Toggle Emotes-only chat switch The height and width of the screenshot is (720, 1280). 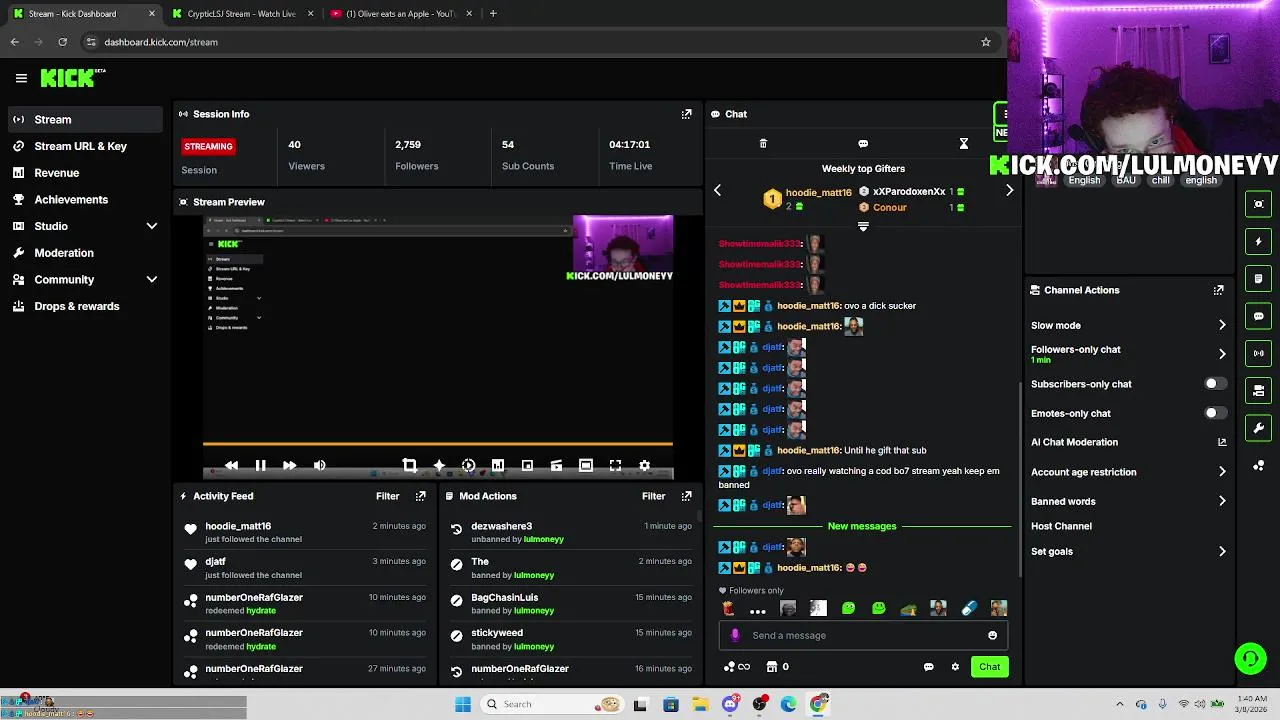point(1214,413)
